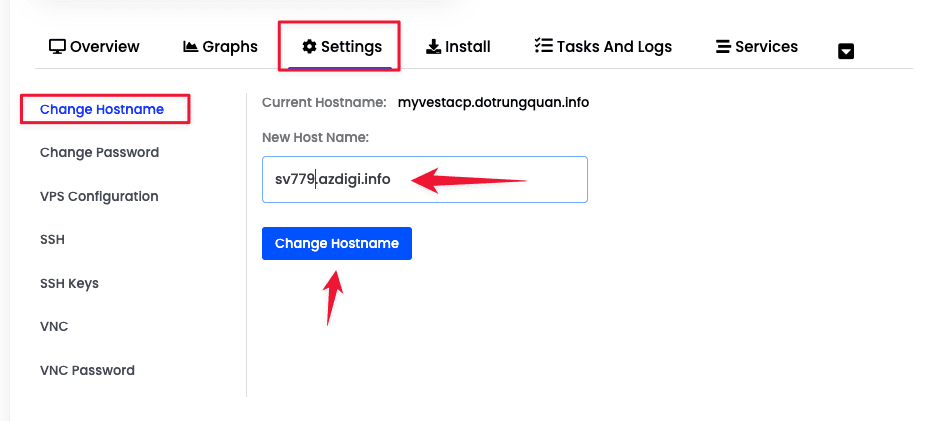The image size is (938, 421).
Task: Click the checklist icon beside Tasks And Logs
Action: point(543,47)
